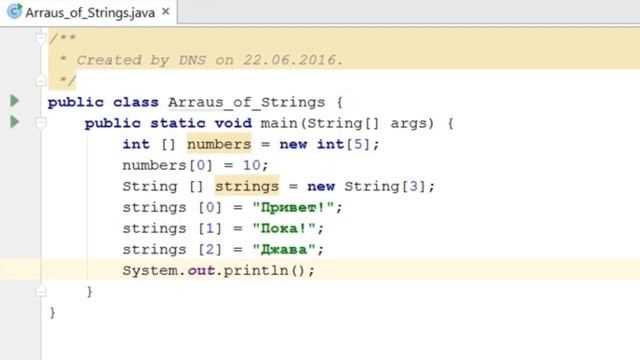
Task: Click 'new String[3]' expression
Action: (x=367, y=186)
